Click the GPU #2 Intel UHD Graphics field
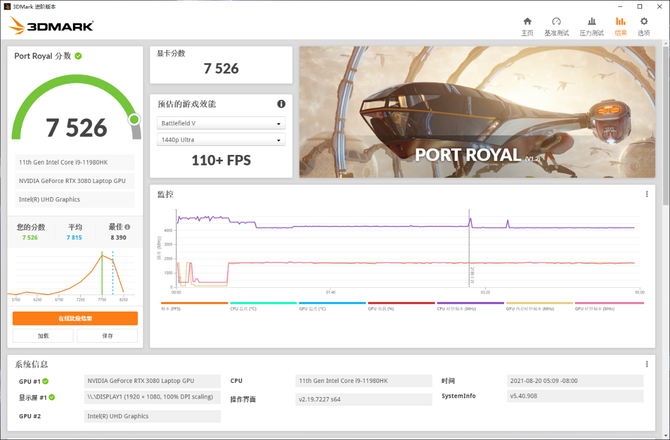The width and height of the screenshot is (670, 440). point(153,416)
